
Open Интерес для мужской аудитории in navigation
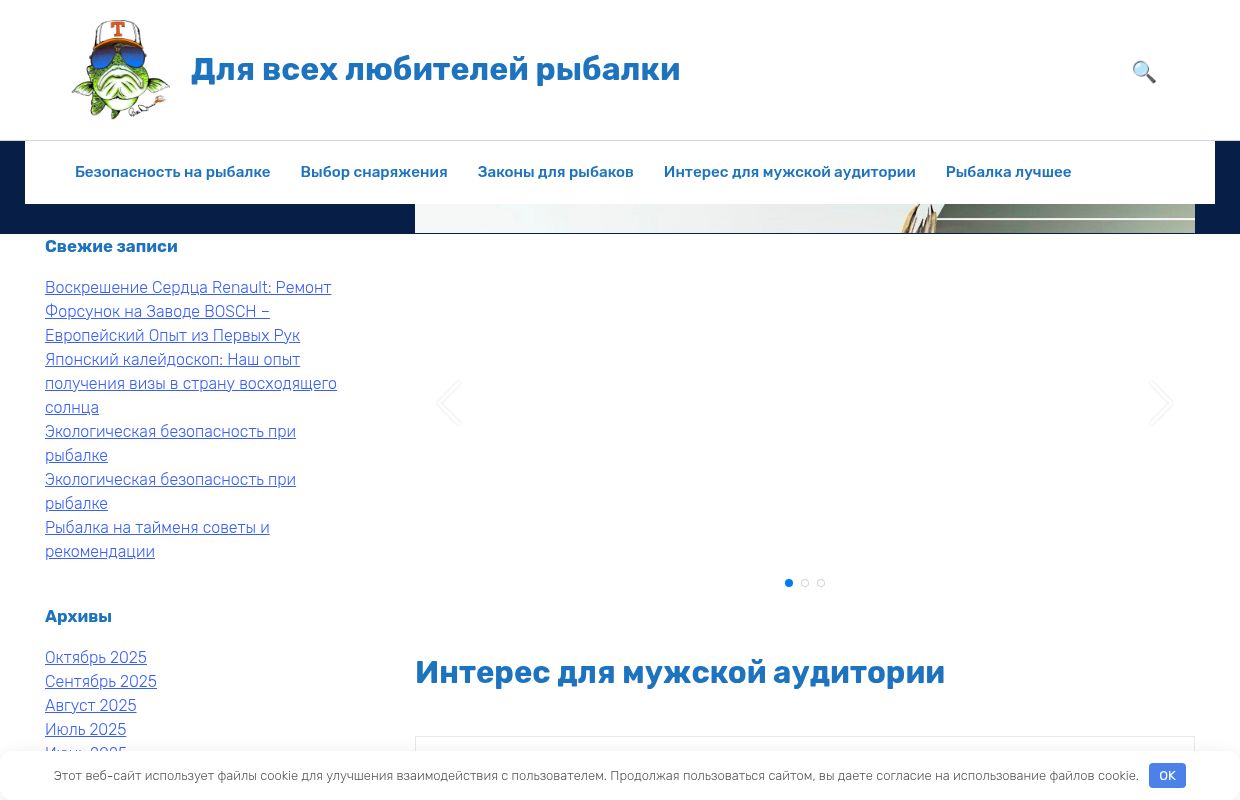point(789,172)
